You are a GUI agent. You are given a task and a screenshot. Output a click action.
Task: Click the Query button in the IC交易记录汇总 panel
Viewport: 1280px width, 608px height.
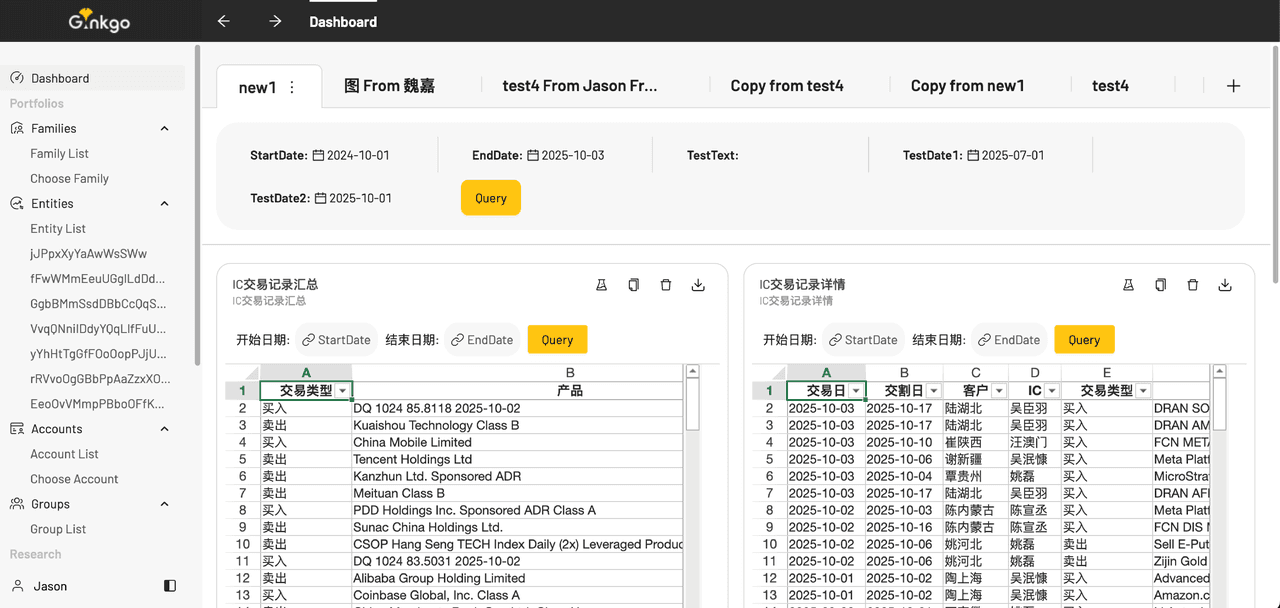pyautogui.click(x=557, y=340)
